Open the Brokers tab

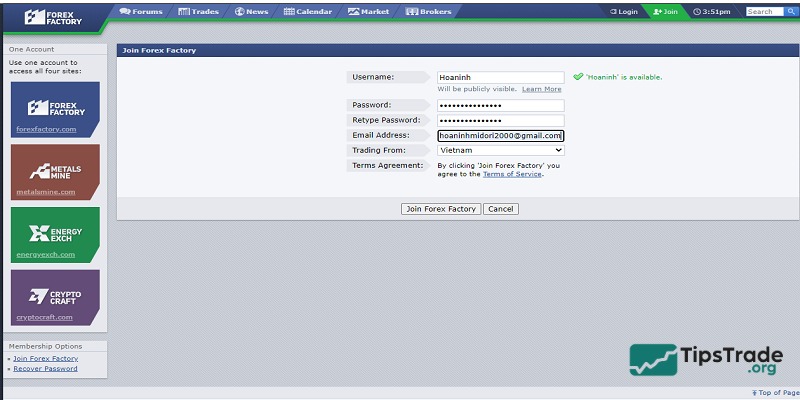(x=429, y=12)
